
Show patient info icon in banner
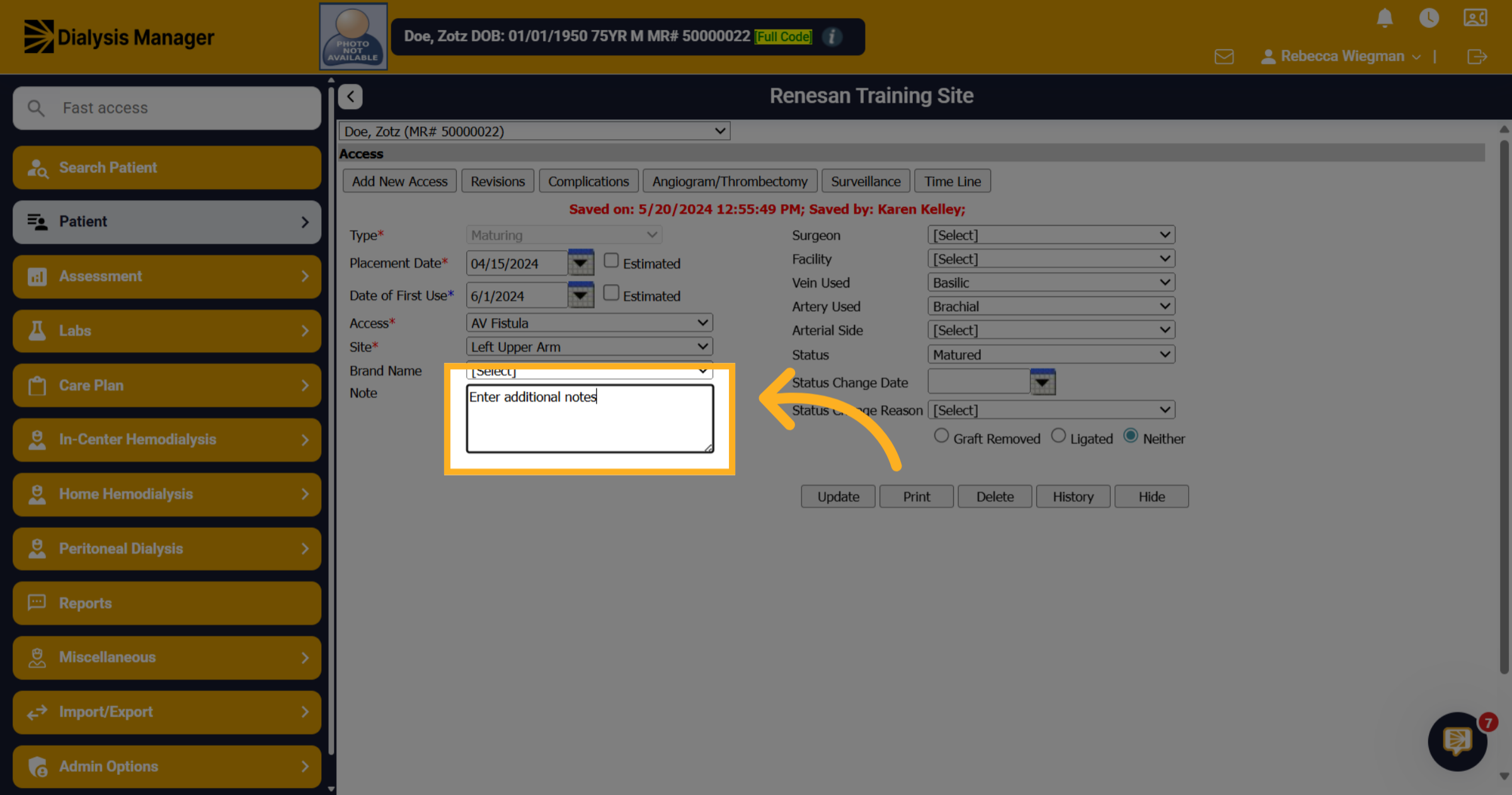832,37
